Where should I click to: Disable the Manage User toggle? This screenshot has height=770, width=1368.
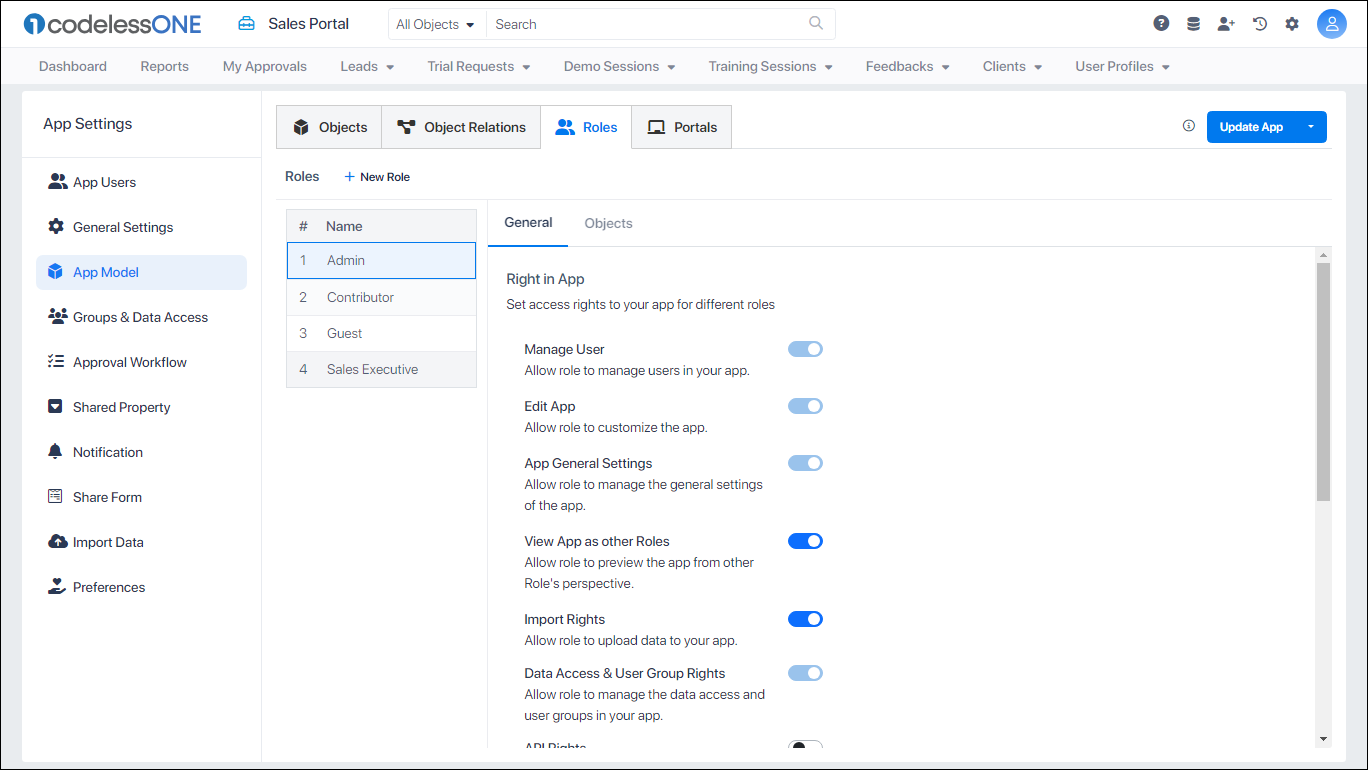(x=805, y=349)
